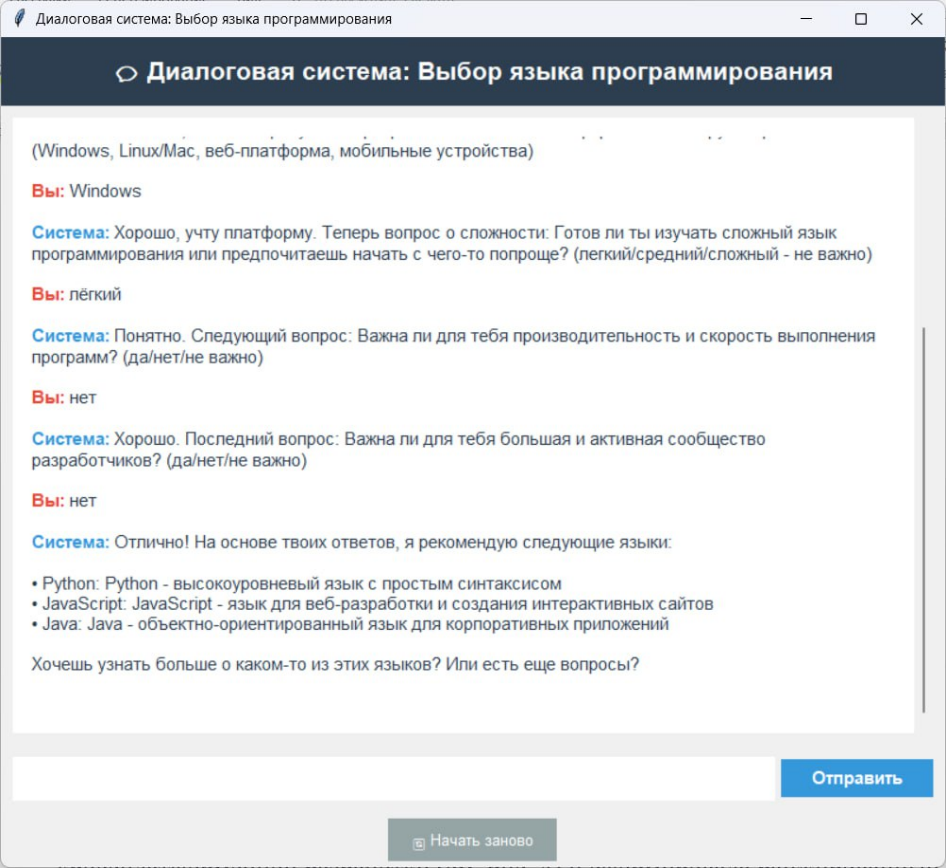This screenshot has height=868, width=946.
Task: Click the platform options line in parentheses
Action: [283, 151]
